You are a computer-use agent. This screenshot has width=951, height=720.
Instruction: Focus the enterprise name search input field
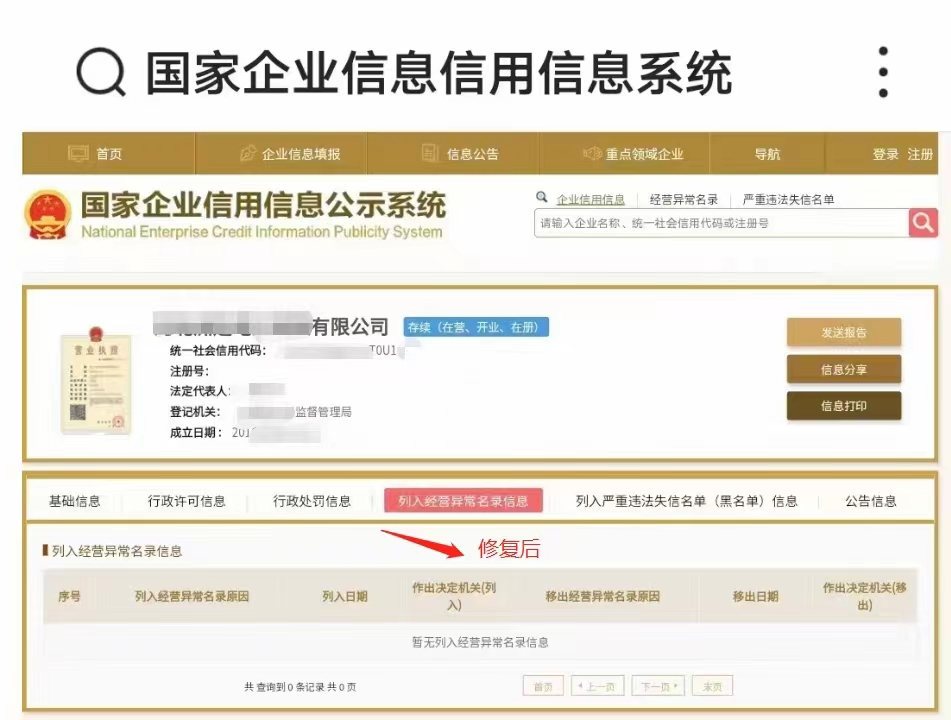(x=721, y=223)
